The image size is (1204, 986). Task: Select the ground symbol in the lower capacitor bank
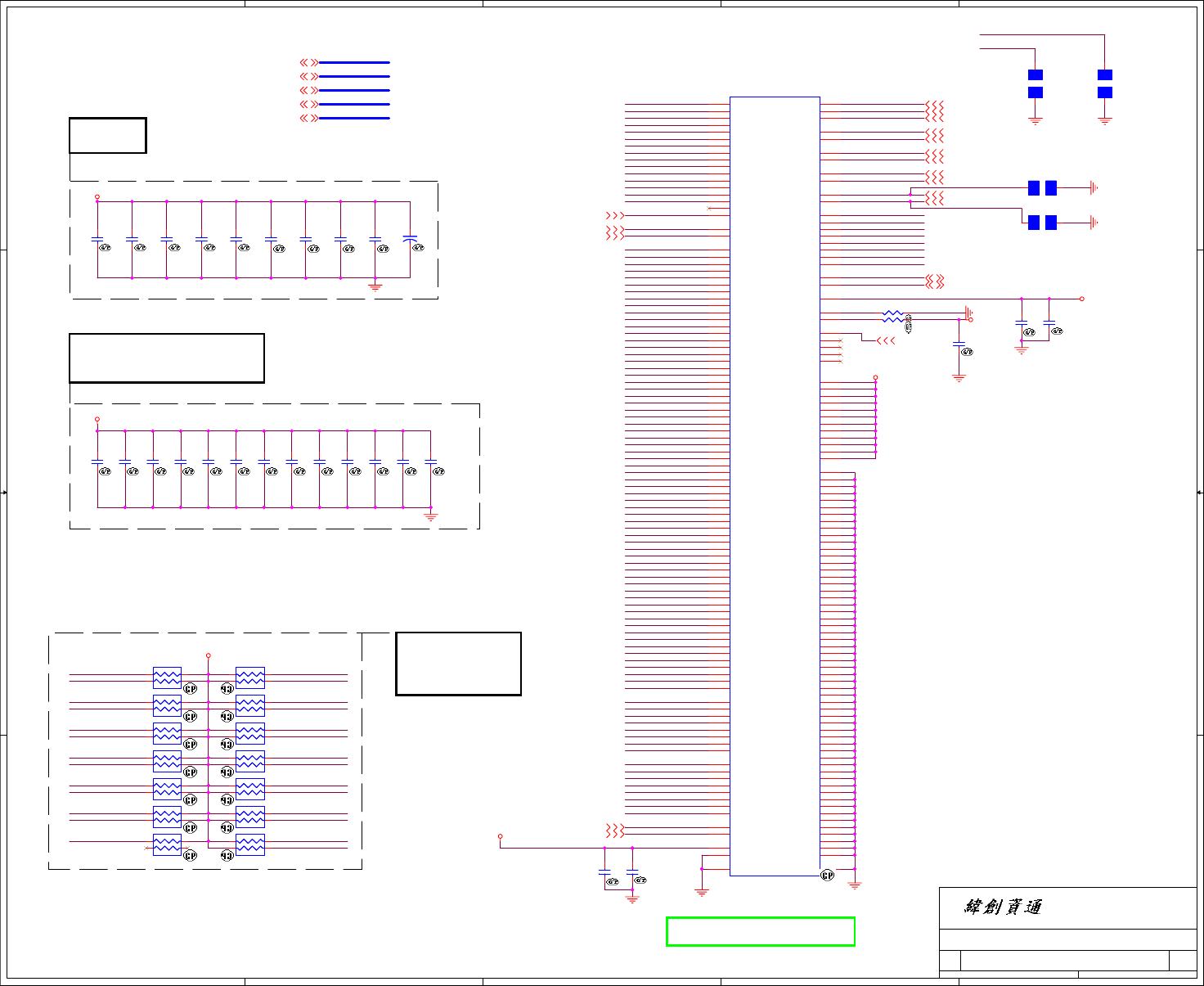click(x=431, y=516)
